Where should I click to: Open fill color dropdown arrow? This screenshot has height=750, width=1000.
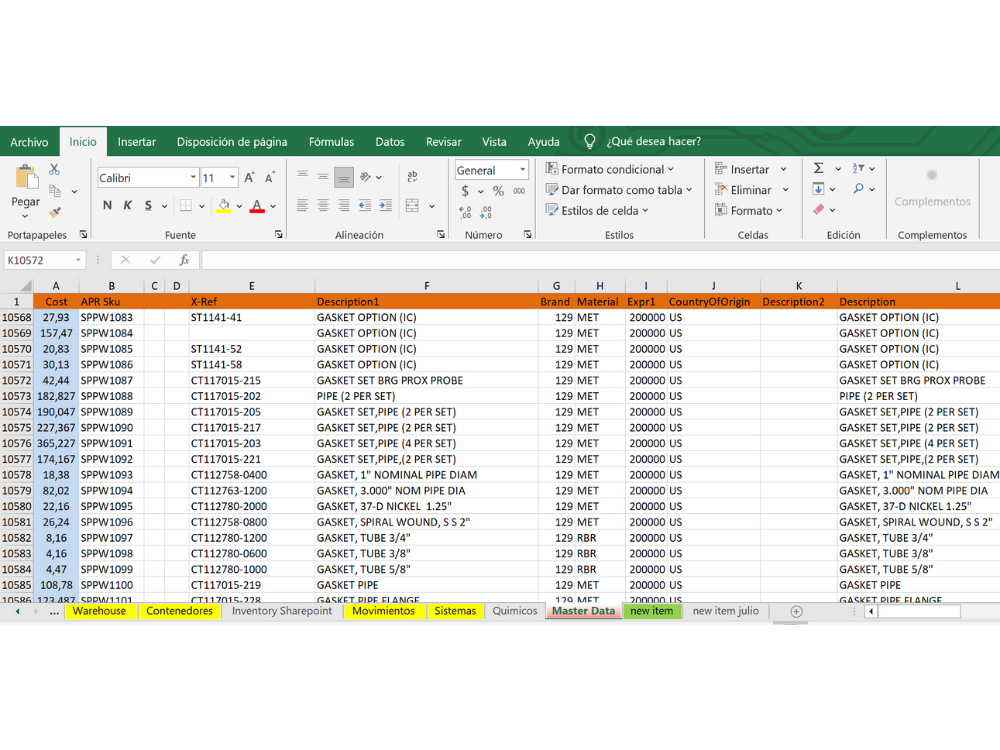[x=239, y=206]
